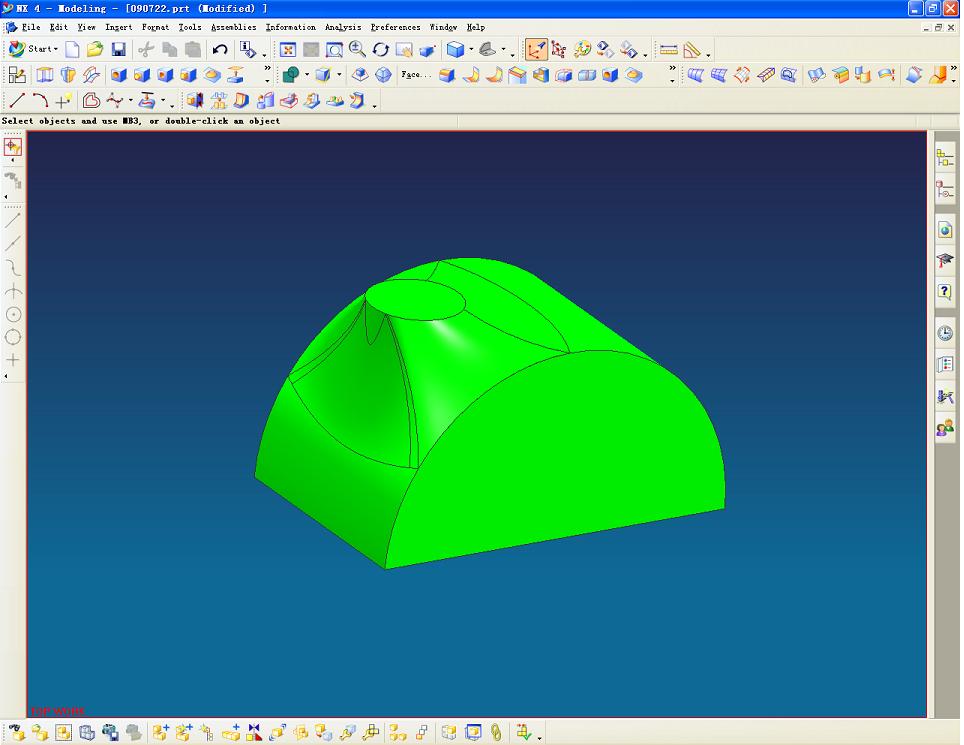Viewport: 964px width, 745px height.
Task: Click the Point with plus icon
Action: click(x=63, y=100)
